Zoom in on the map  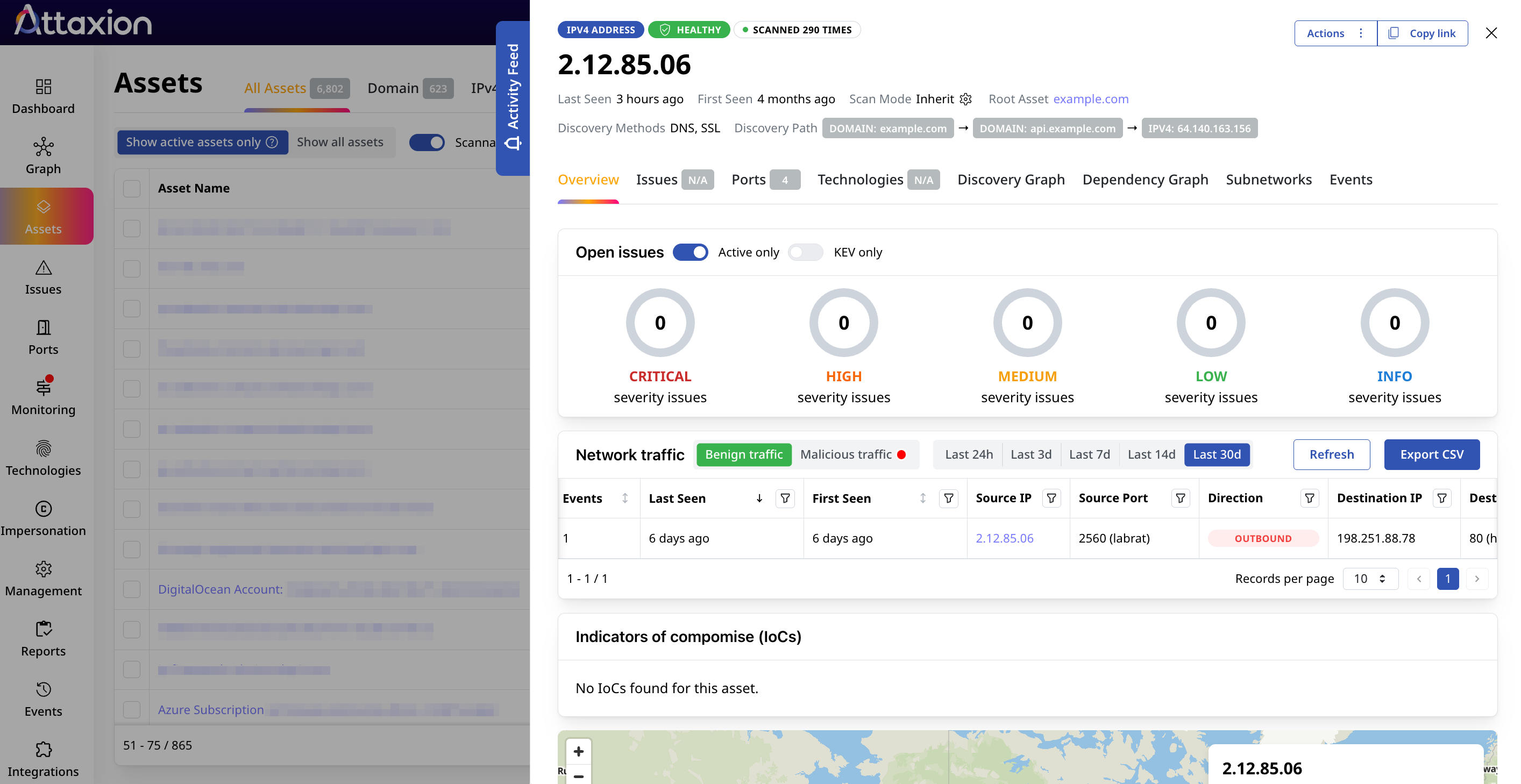pyautogui.click(x=578, y=751)
